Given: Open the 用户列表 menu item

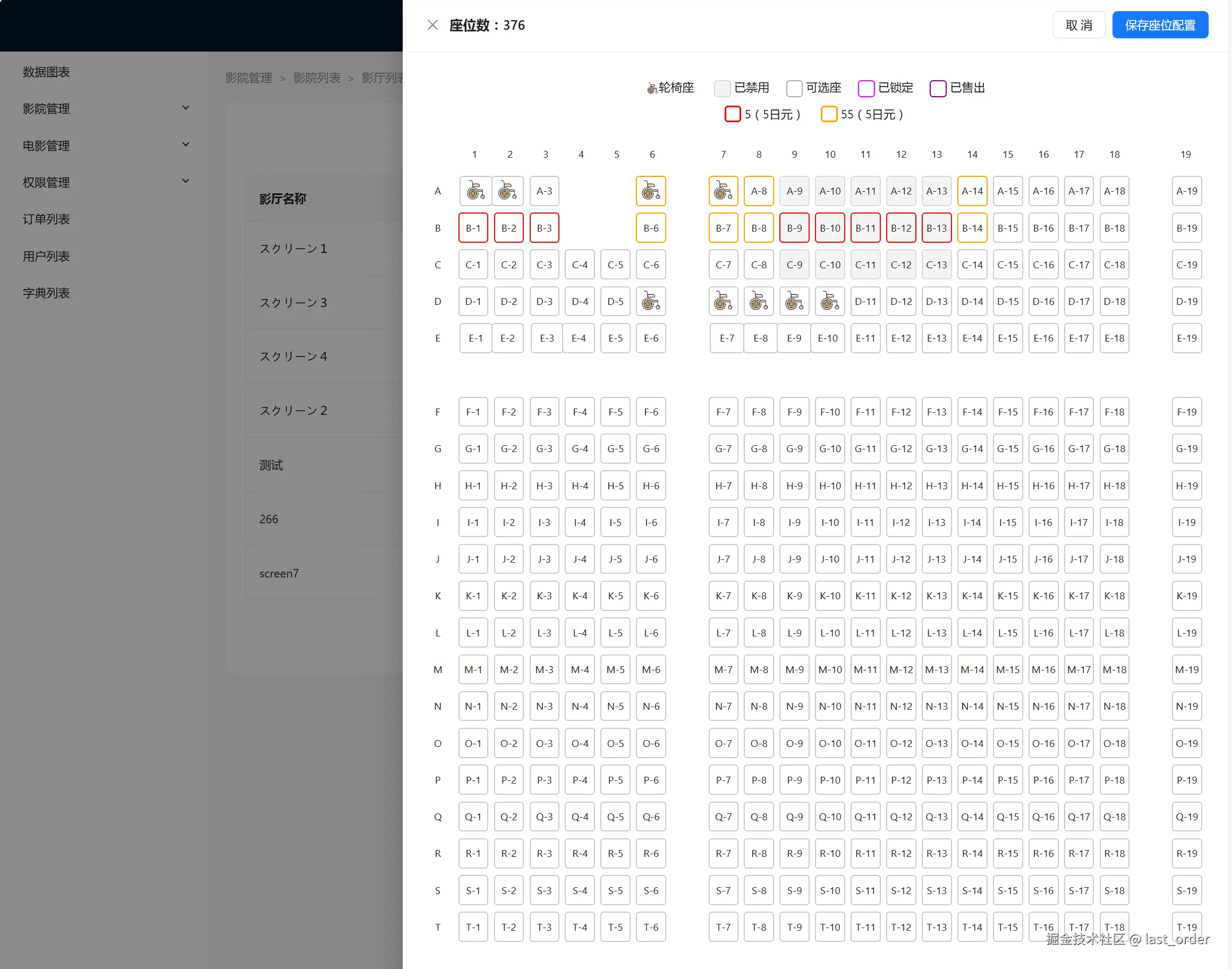Looking at the screenshot, I should click(47, 257).
